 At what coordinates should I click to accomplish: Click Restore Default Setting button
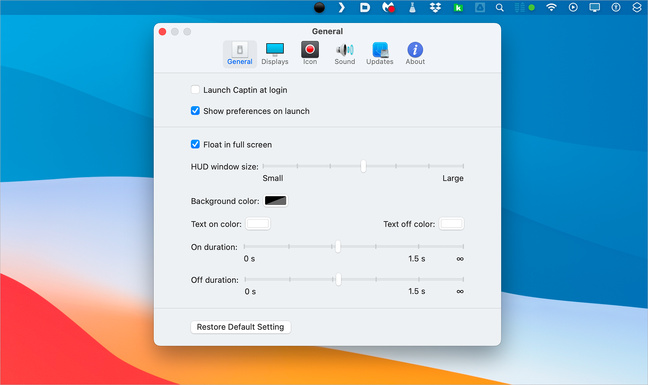point(241,327)
